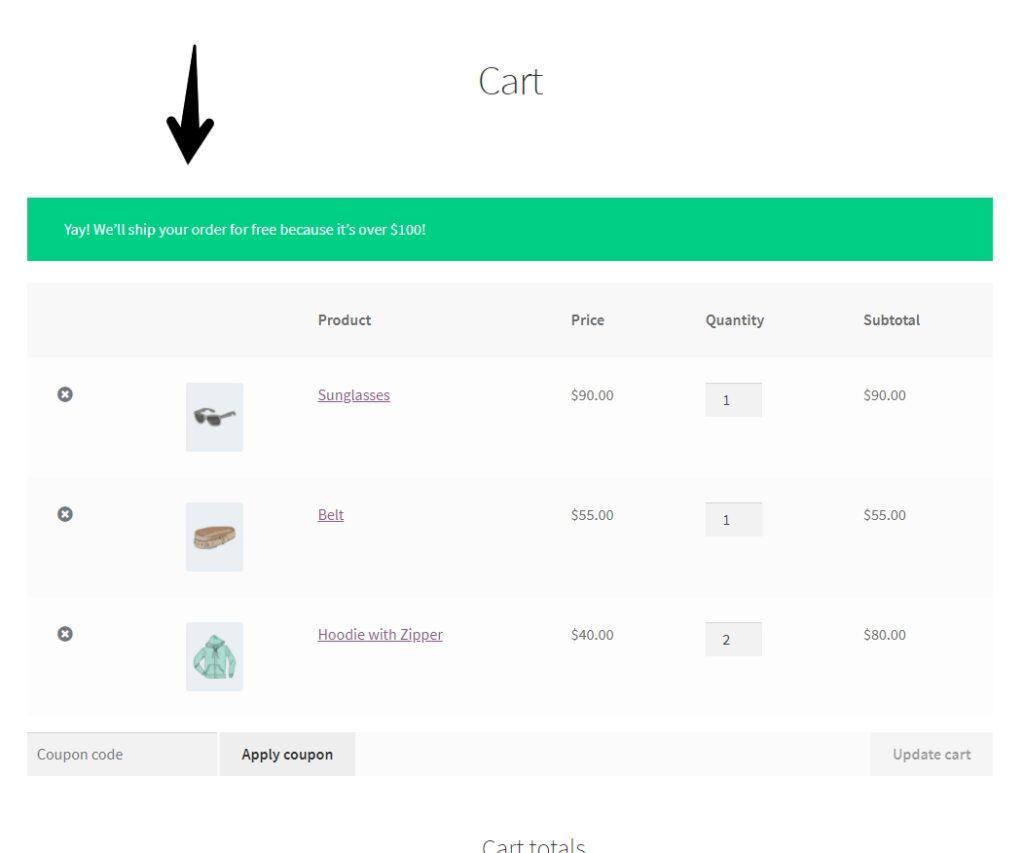Click the Apply coupon button
The height and width of the screenshot is (853, 1024).
287,754
